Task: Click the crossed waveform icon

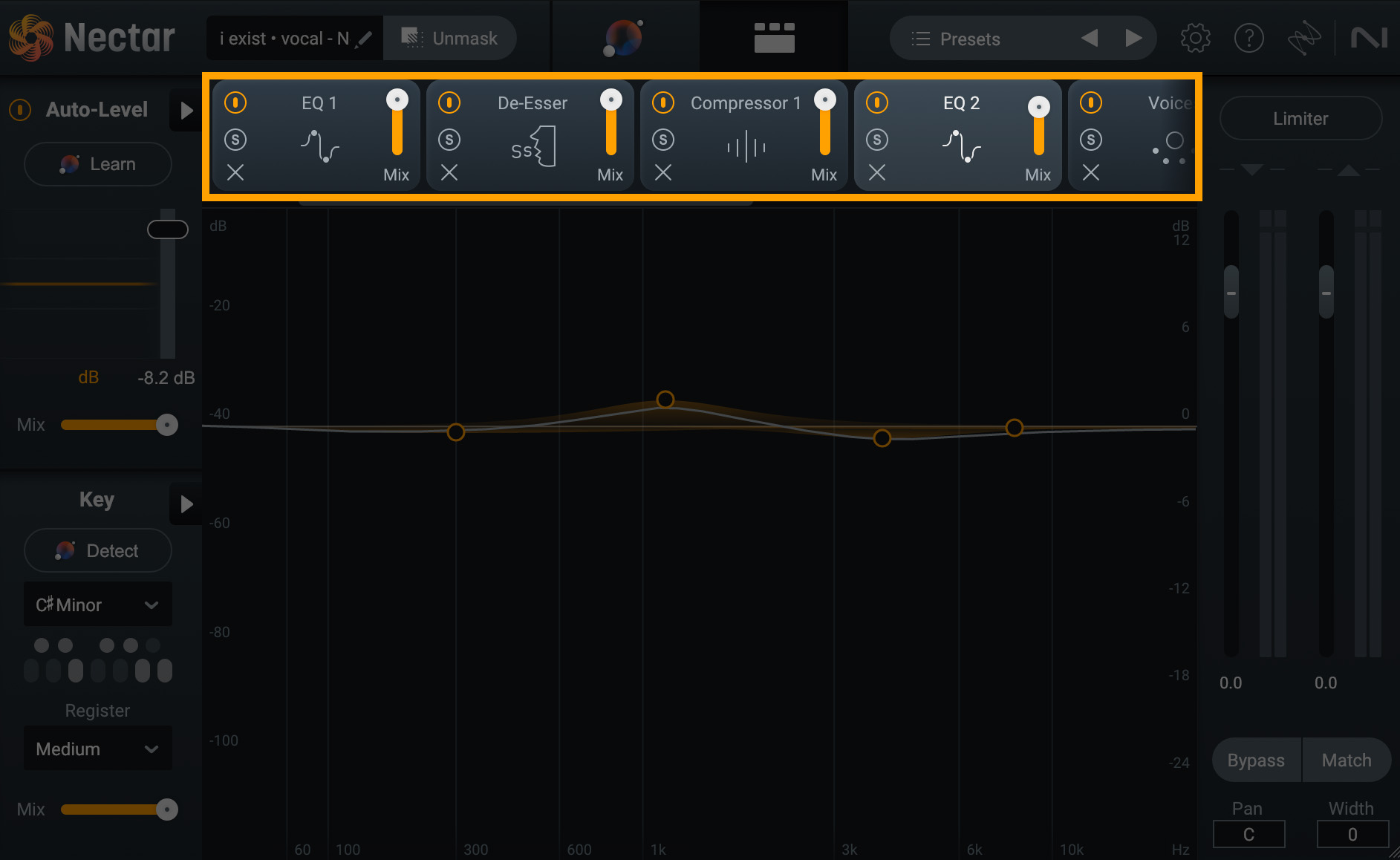Action: [x=1304, y=38]
